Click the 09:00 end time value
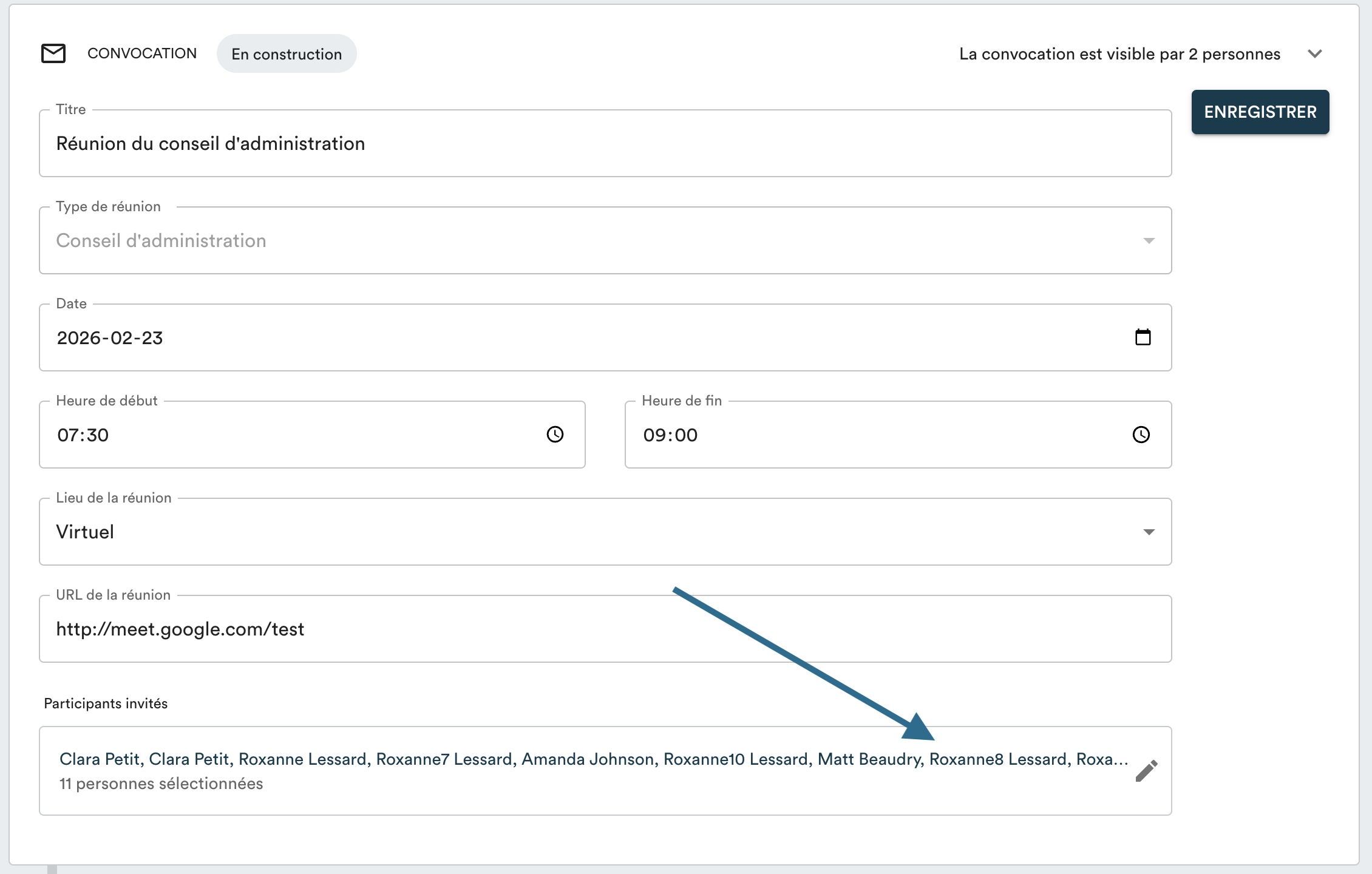This screenshot has height=874, width=1372. point(670,435)
